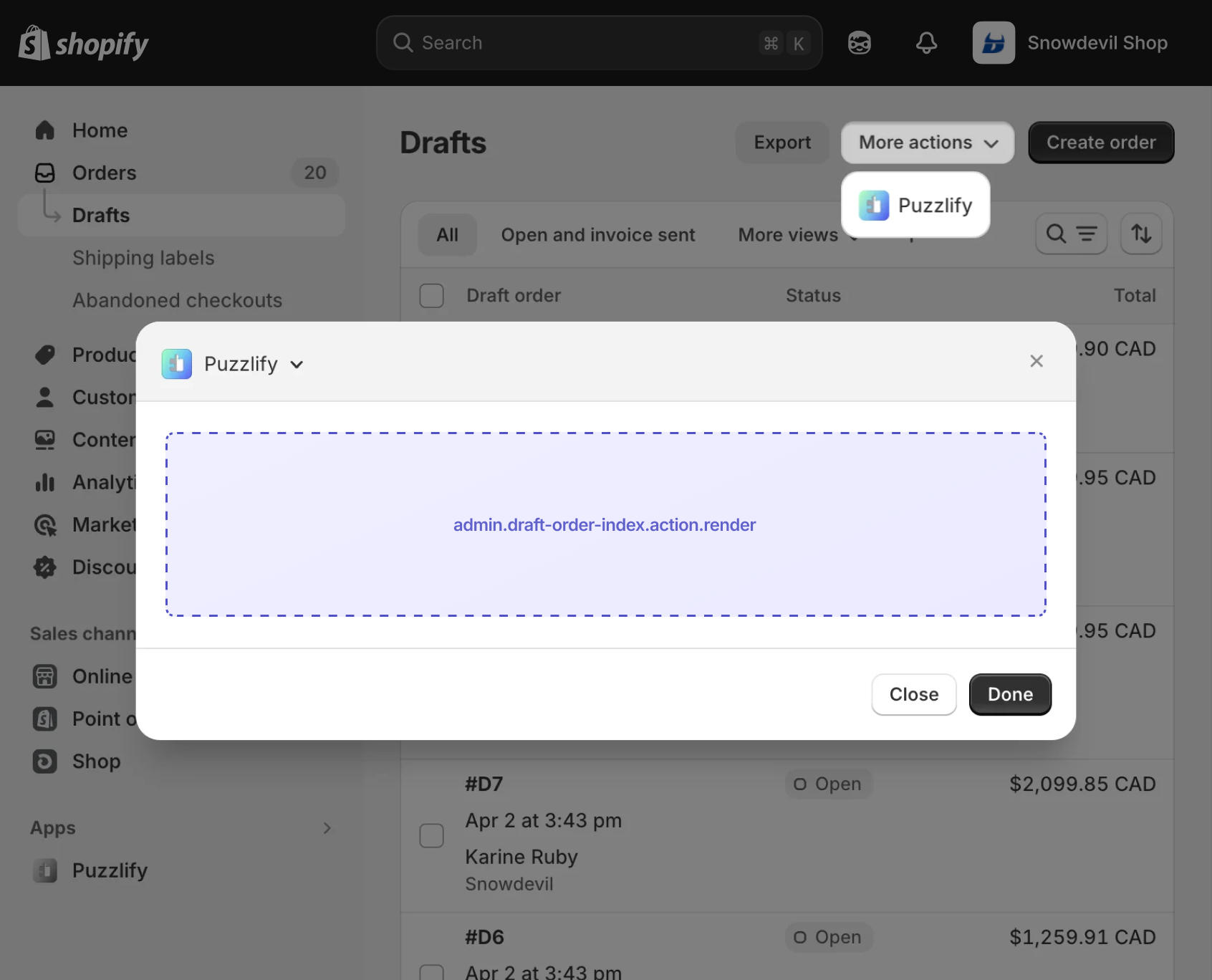Click the Open status badge for #D7
Viewport: 1212px width, 980px height.
tap(829, 784)
